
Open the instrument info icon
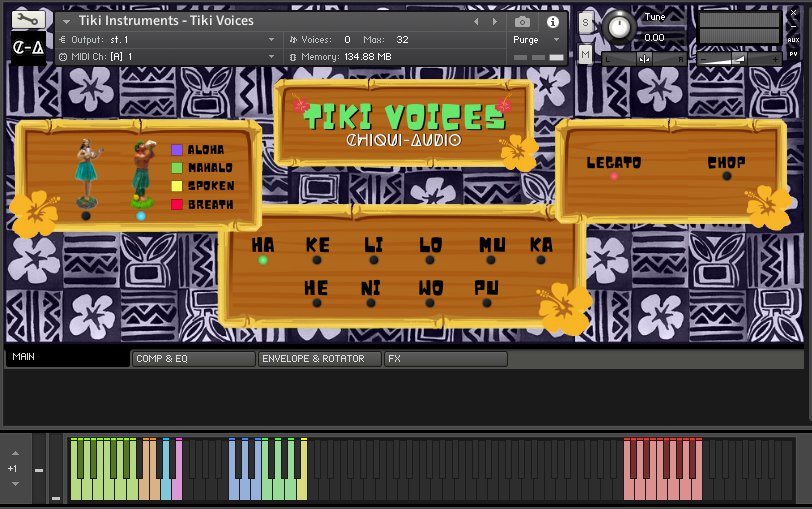point(552,21)
